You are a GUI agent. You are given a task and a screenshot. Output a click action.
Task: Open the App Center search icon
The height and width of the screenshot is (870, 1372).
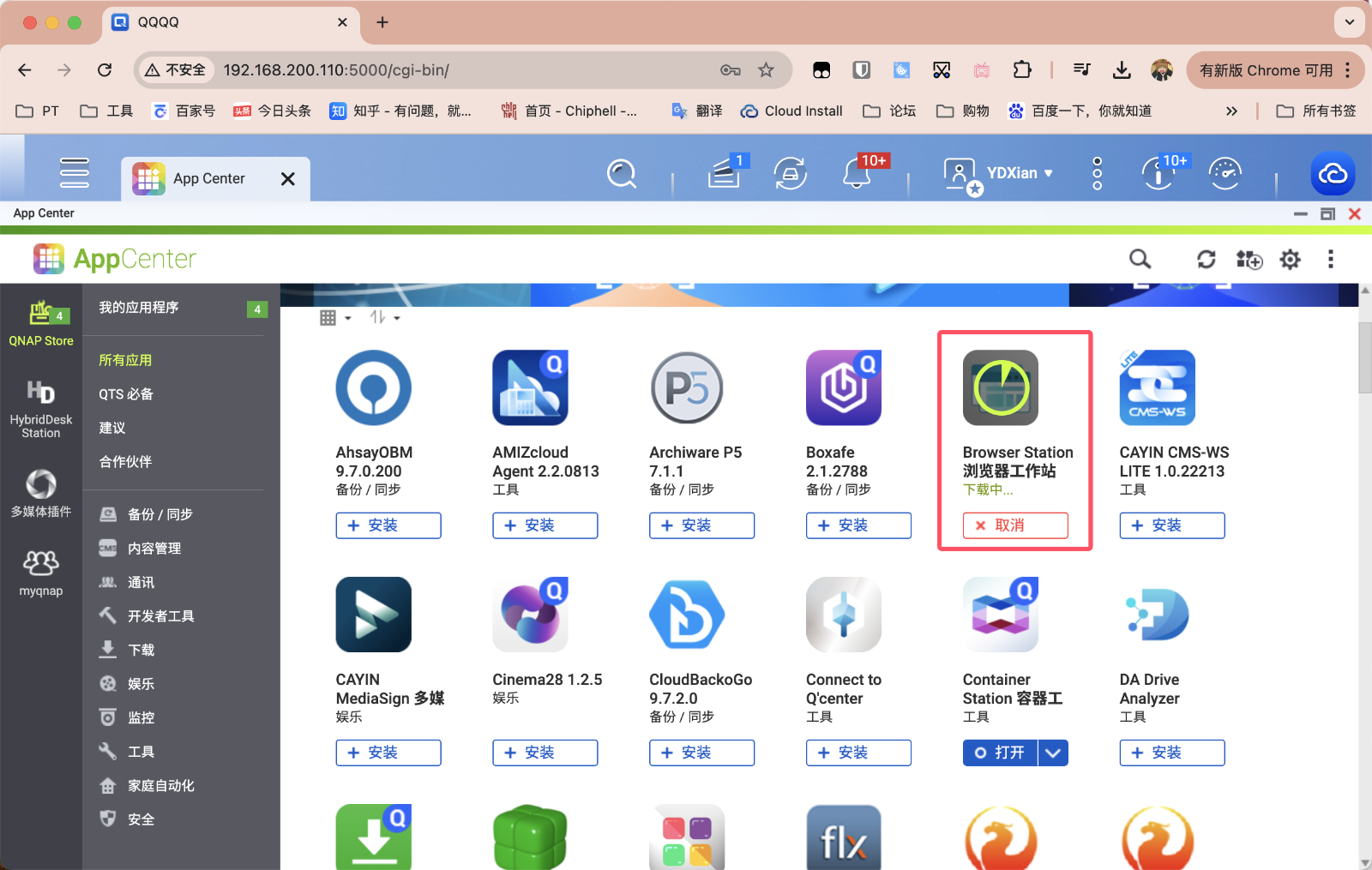point(1139,259)
